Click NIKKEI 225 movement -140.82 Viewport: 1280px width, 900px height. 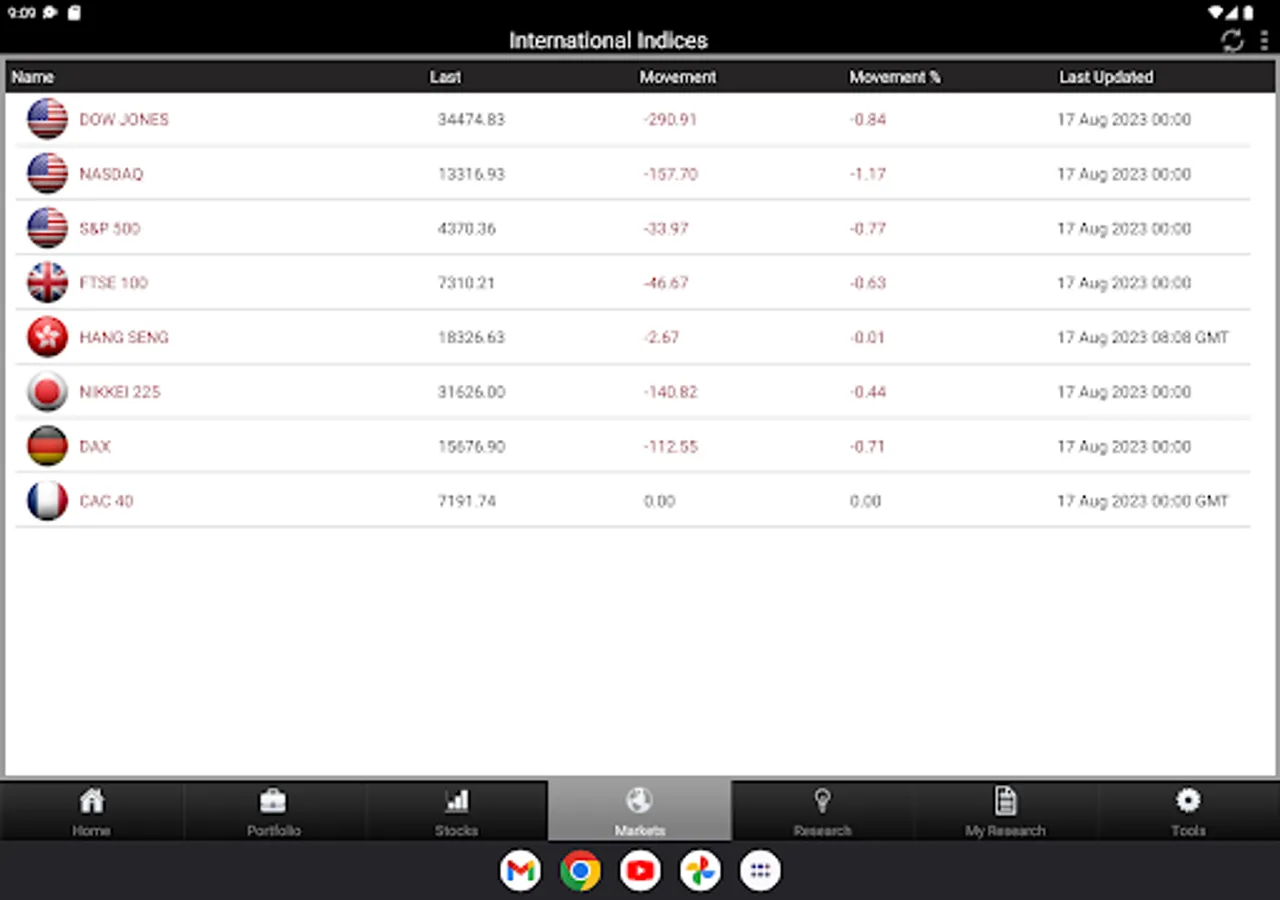coord(670,392)
